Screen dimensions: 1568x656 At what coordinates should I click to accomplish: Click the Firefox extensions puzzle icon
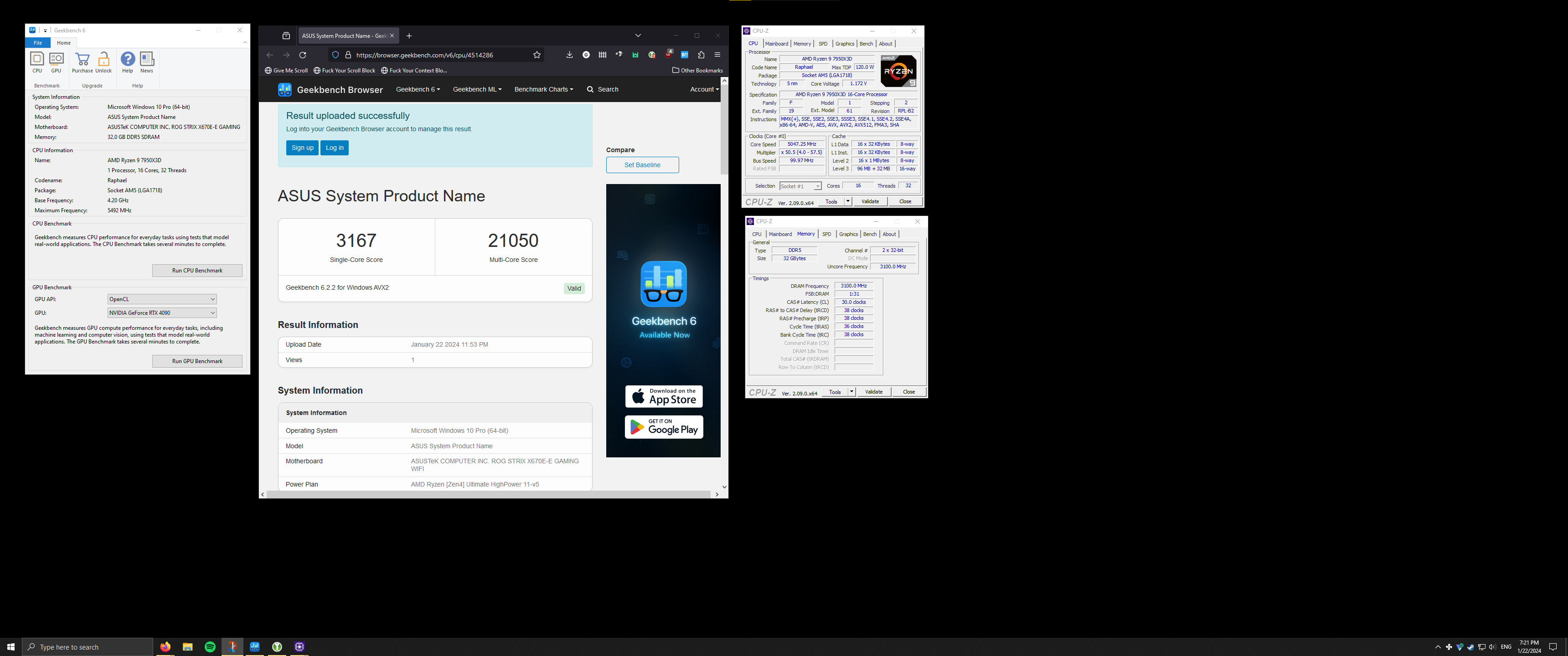point(701,55)
